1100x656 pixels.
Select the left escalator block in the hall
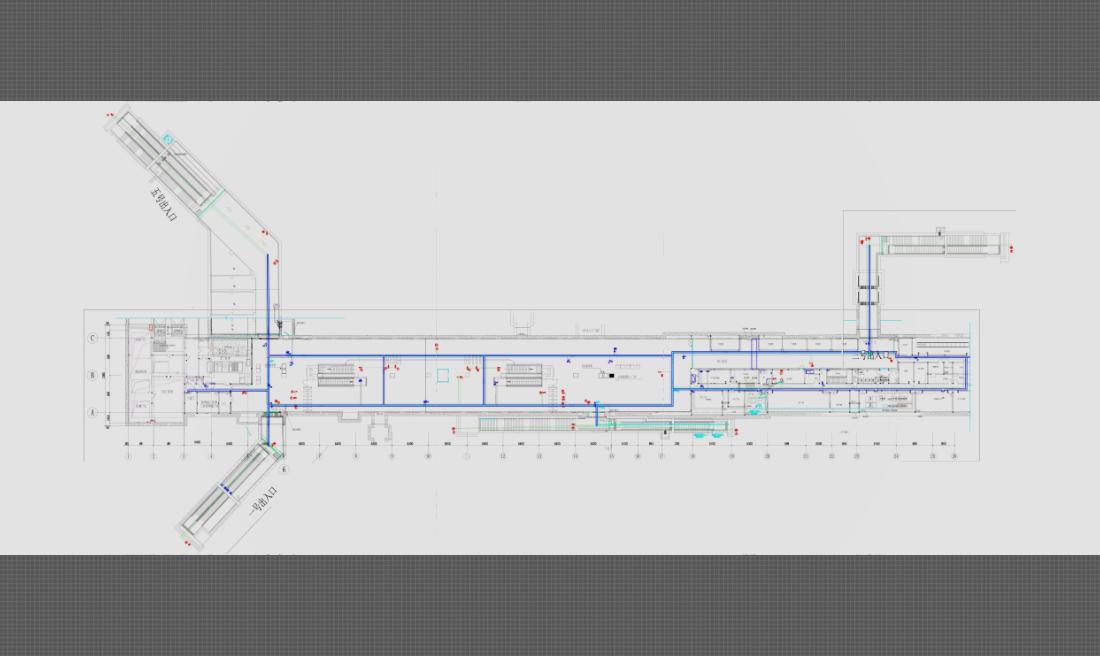click(x=336, y=375)
